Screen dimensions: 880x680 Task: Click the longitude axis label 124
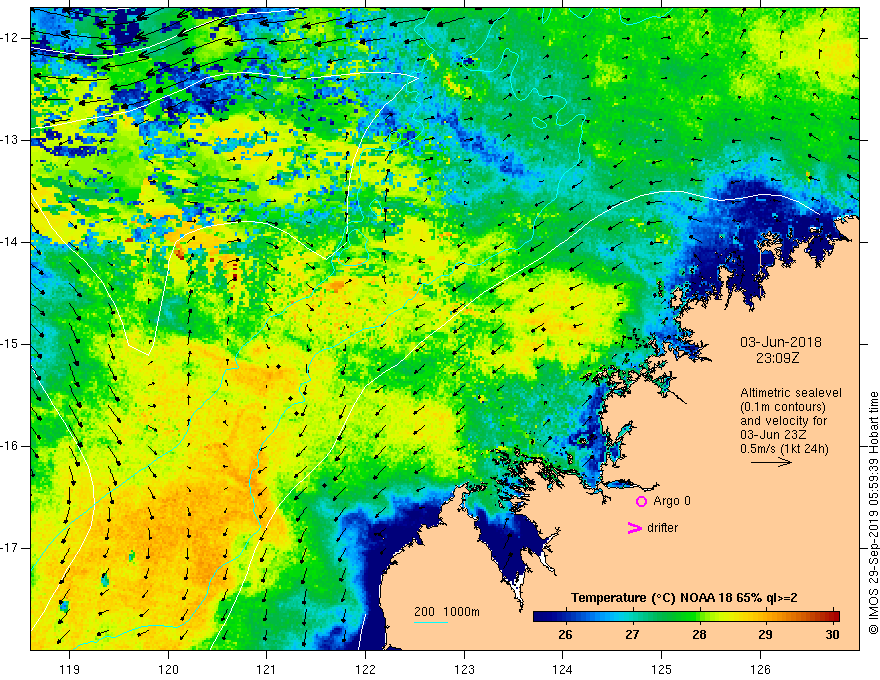pos(562,669)
